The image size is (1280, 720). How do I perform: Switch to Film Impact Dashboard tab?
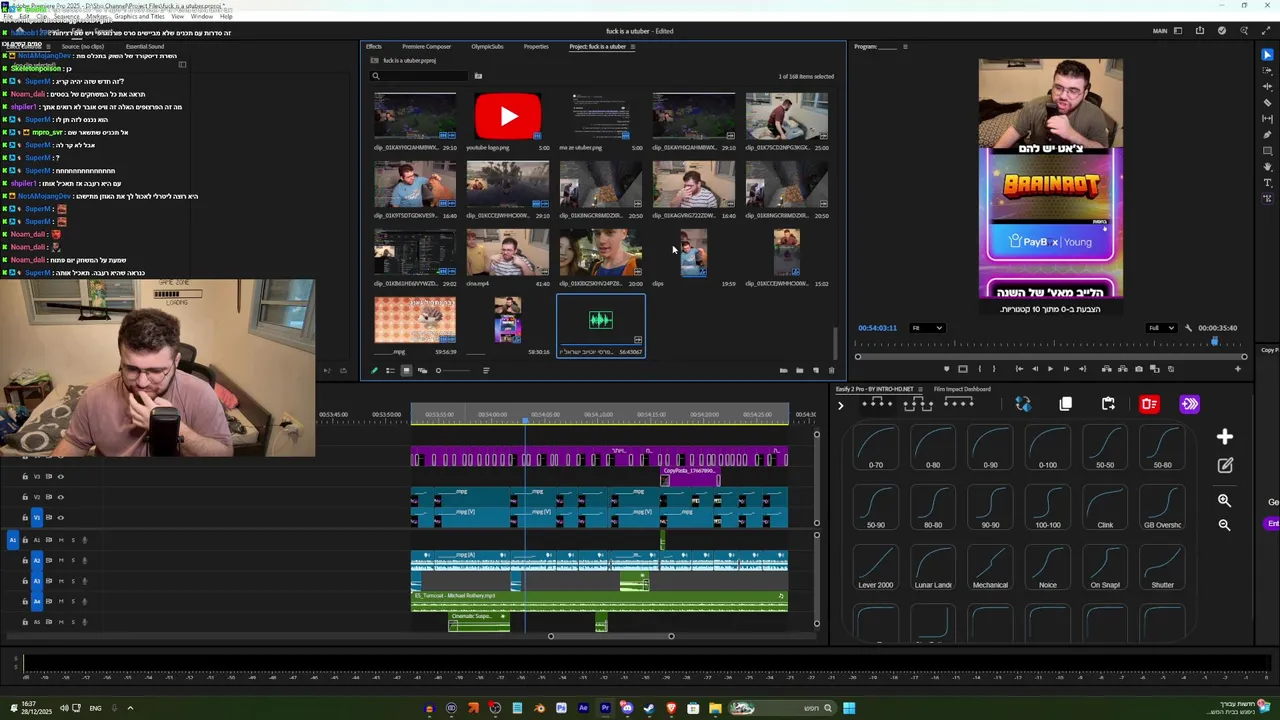pyautogui.click(x=963, y=389)
